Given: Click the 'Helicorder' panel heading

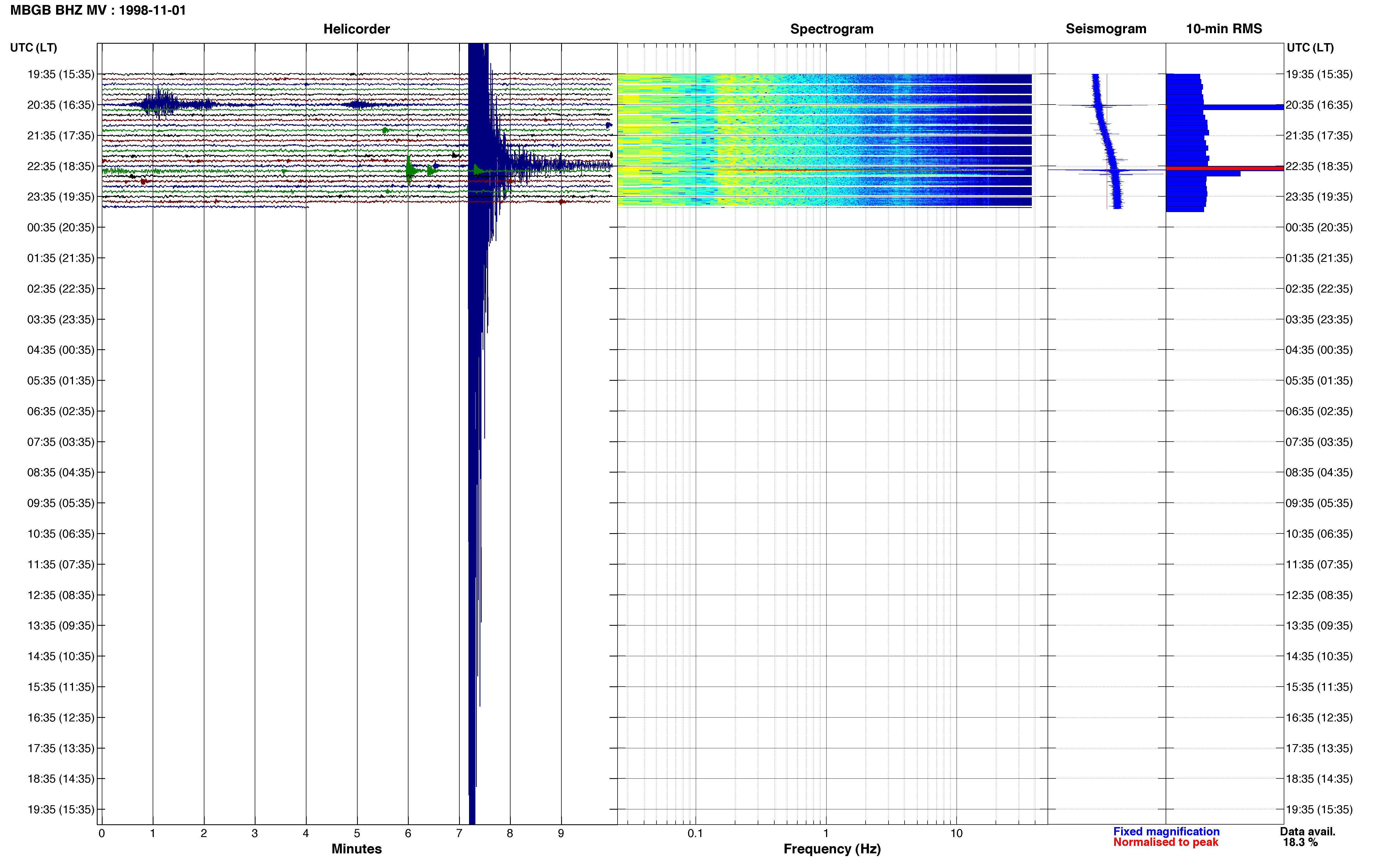Looking at the screenshot, I should pyautogui.click(x=356, y=29).
